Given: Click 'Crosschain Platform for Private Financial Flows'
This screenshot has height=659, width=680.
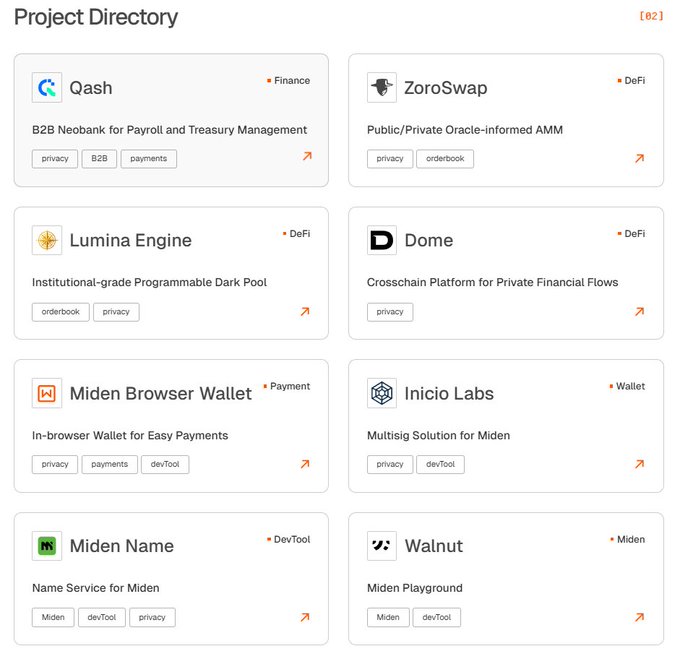Looking at the screenshot, I should tap(493, 283).
